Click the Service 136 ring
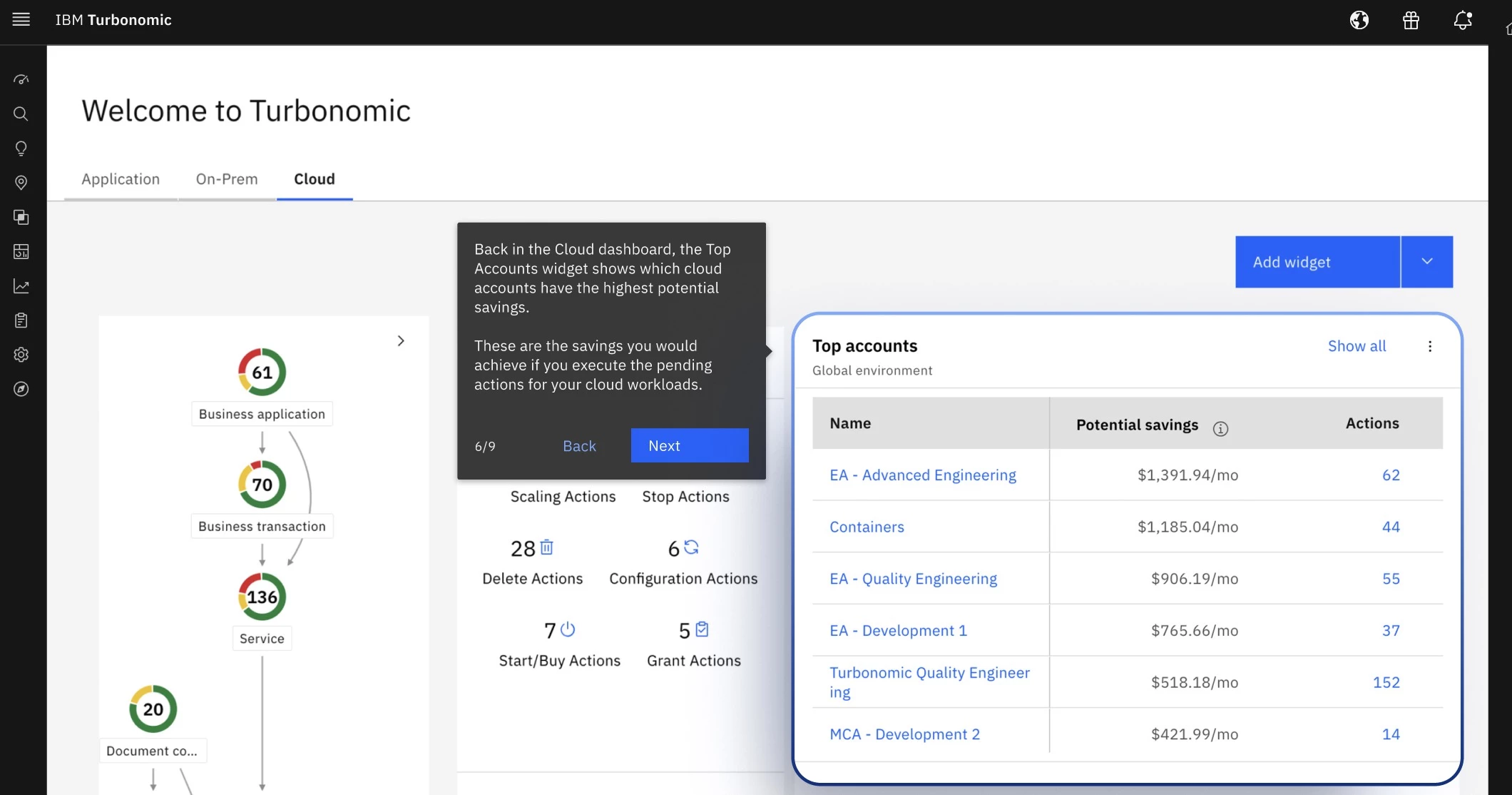1512x795 pixels. point(262,597)
